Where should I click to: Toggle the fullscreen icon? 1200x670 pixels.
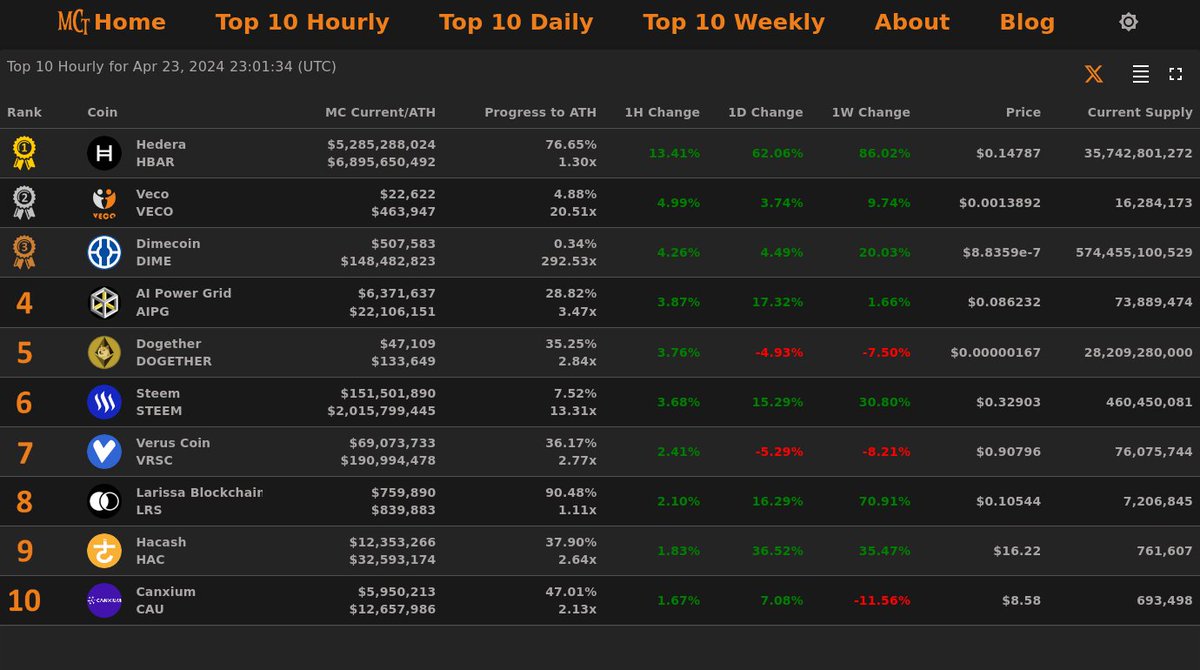coord(1176,74)
